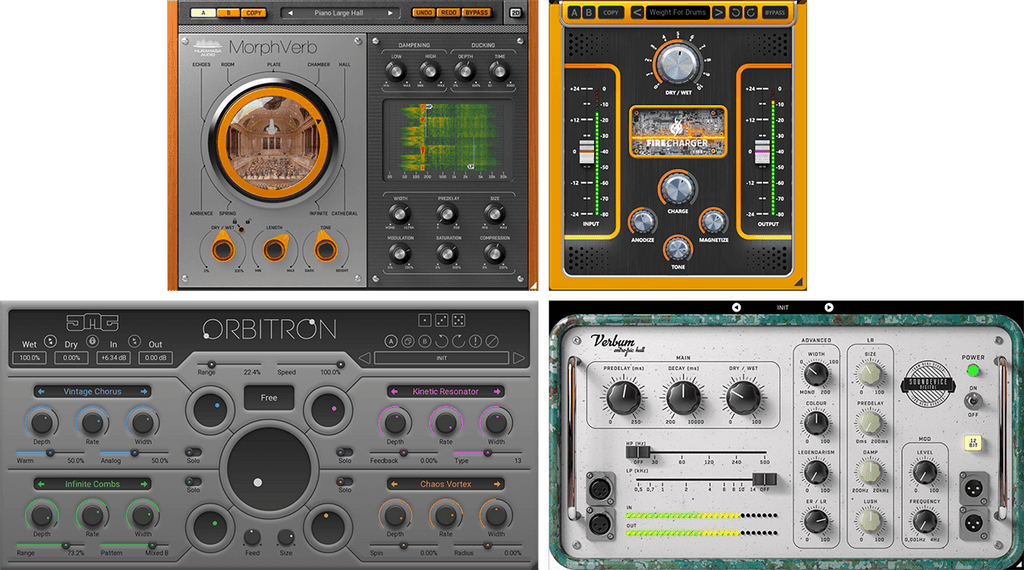
Task: Select Orbitron's circled A state icon
Action: coord(391,341)
